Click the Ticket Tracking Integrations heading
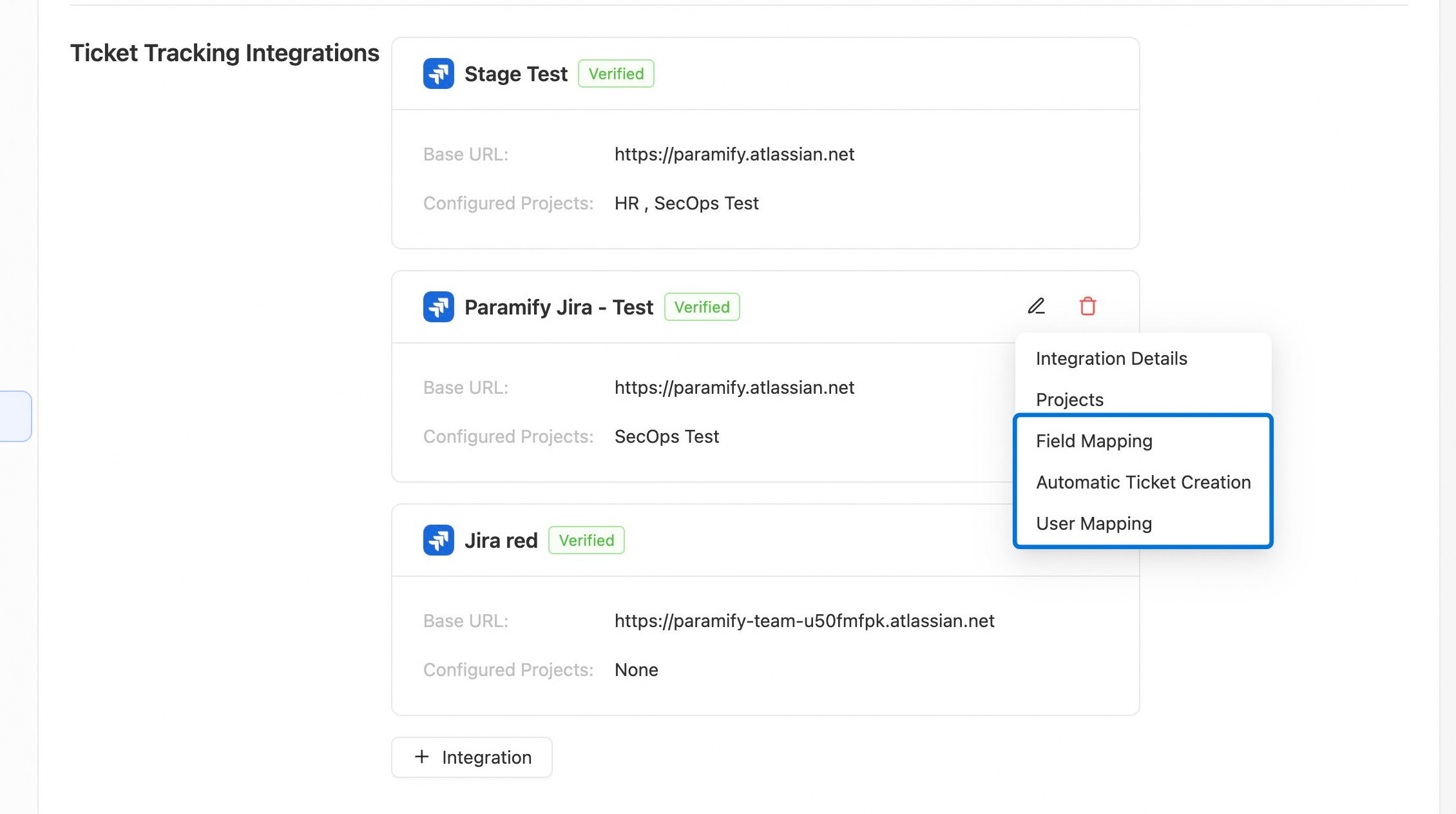The height and width of the screenshot is (814, 1456). (225, 53)
